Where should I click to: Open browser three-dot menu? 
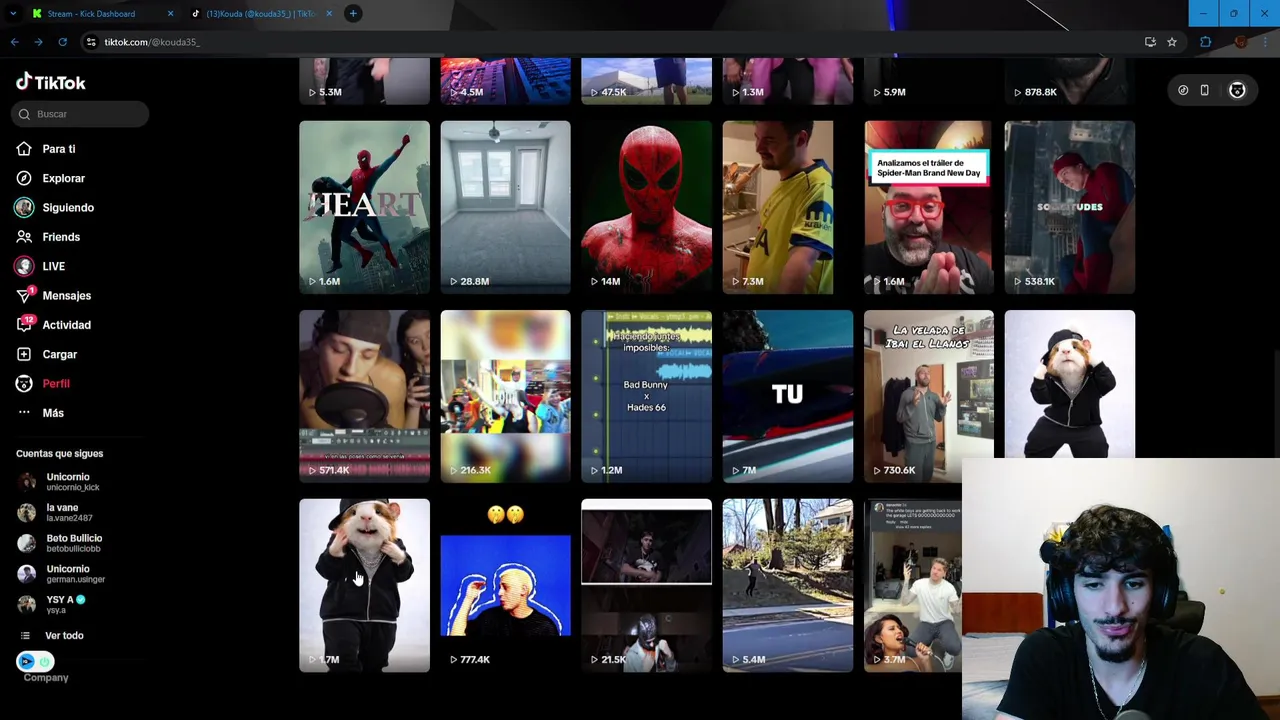tap(1267, 42)
